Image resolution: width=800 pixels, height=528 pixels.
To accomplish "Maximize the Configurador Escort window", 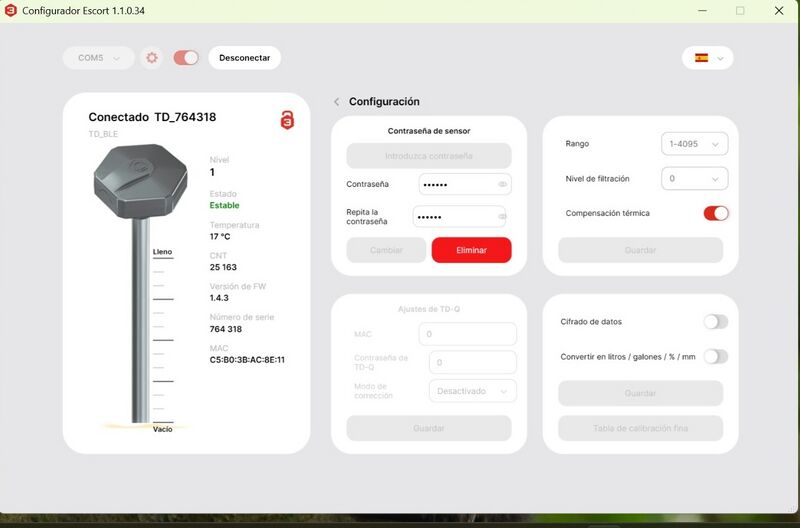I will coord(740,10).
